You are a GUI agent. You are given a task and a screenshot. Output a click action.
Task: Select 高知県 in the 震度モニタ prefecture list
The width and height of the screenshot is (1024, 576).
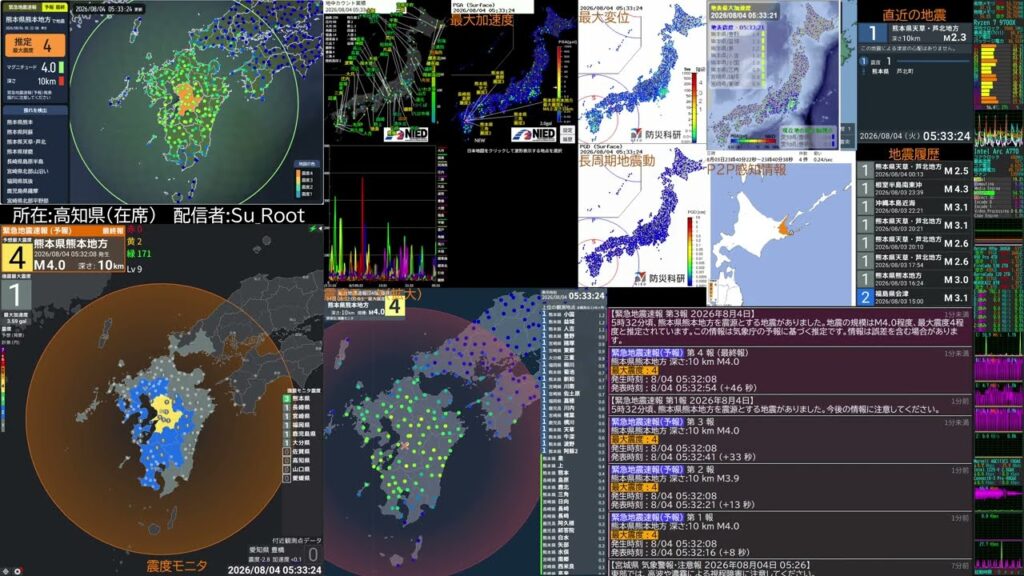point(302,460)
